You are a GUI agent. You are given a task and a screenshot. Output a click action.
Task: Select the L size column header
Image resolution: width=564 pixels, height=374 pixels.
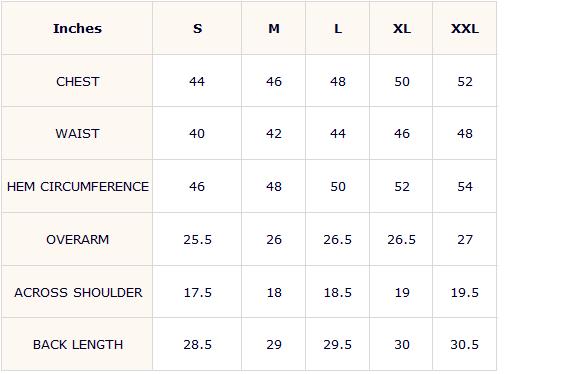pyautogui.click(x=338, y=28)
